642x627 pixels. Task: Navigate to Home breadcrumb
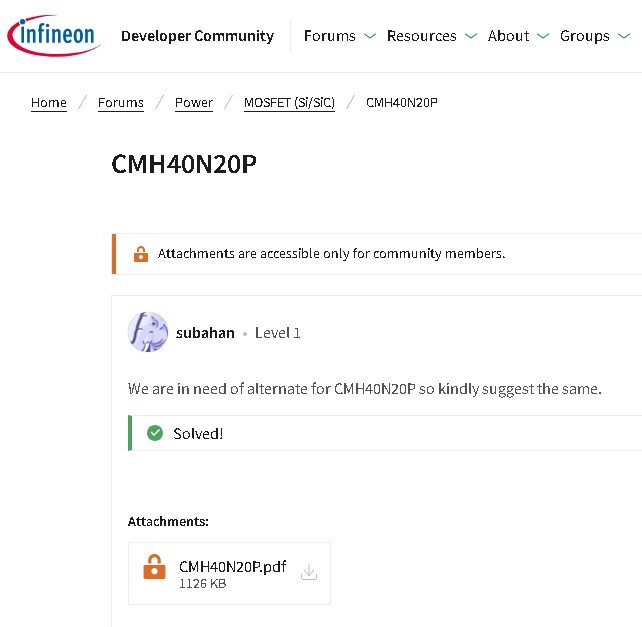(x=49, y=103)
